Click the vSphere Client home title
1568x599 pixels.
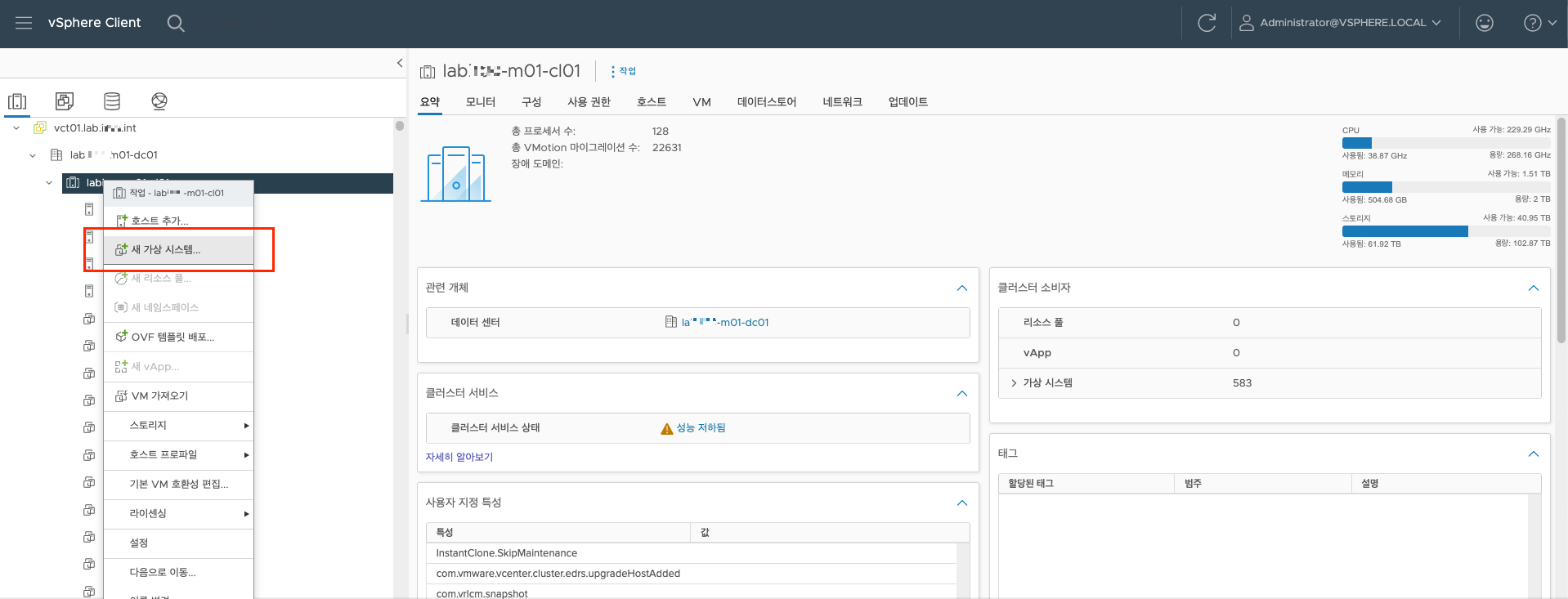pos(95,23)
